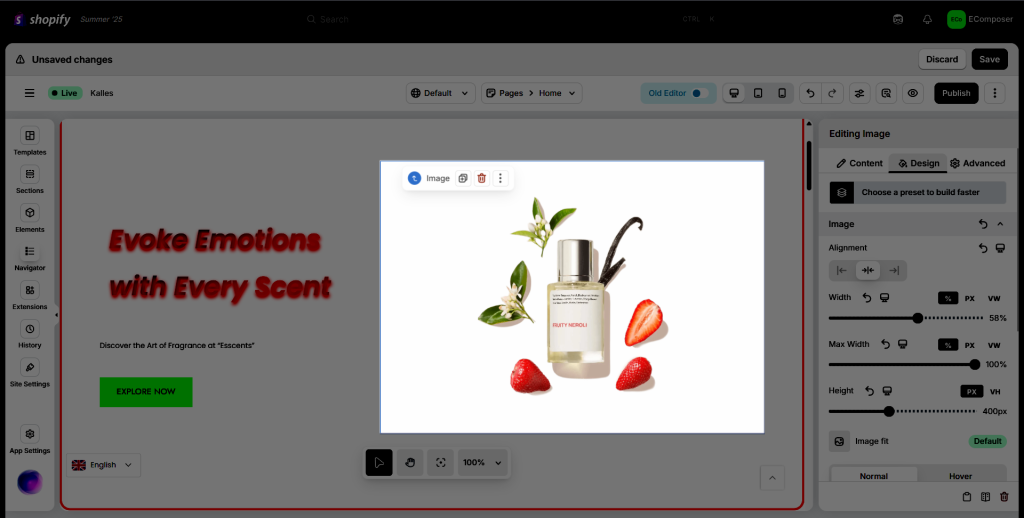Open the Image fit Default option

click(x=987, y=441)
